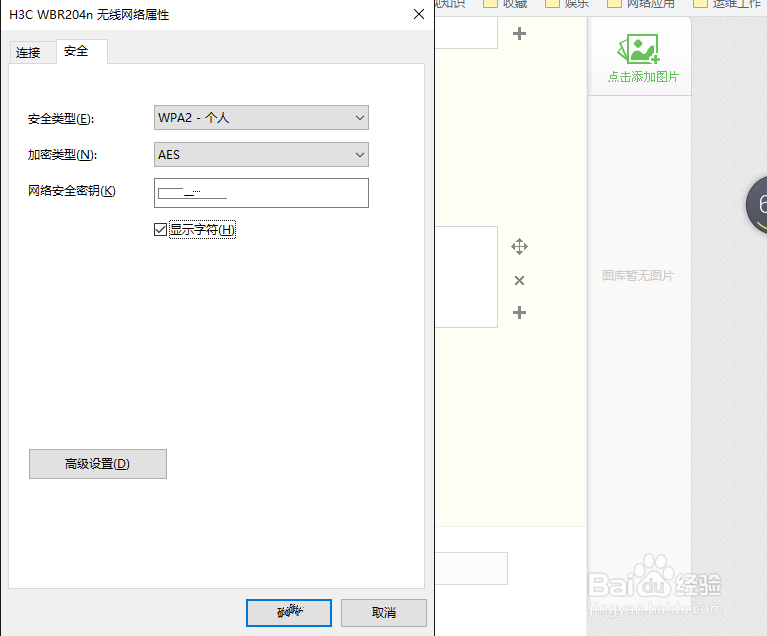Screen dimensions: 767x636
Task: Toggle the 显示字符 checkbox
Action: [160, 229]
